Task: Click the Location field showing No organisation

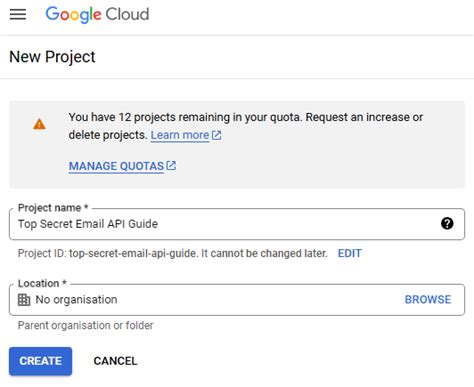Action: (x=237, y=300)
